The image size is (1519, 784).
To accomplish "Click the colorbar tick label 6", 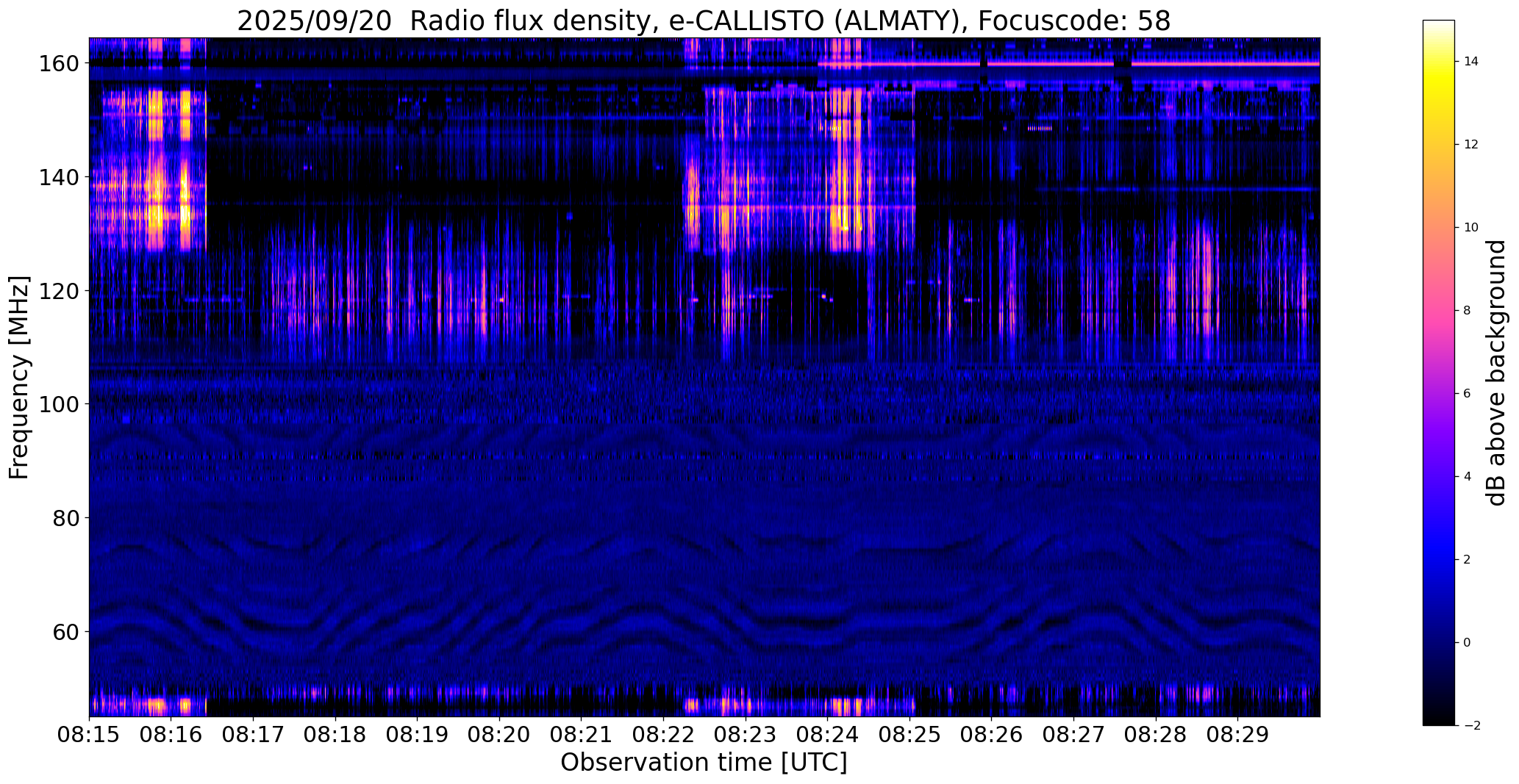I will click(1467, 394).
